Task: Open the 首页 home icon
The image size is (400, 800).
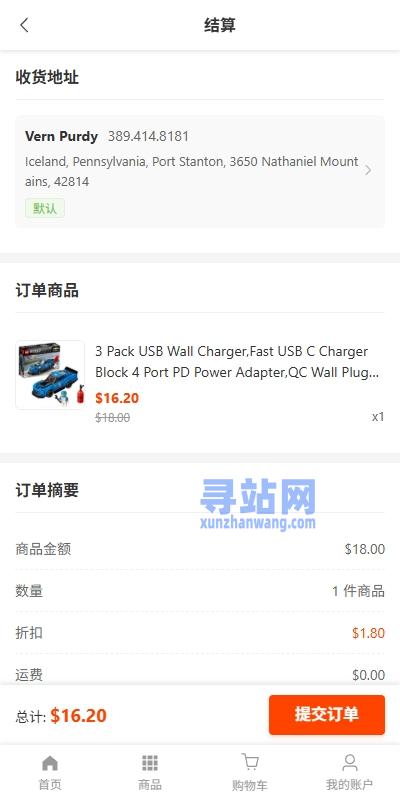Action: click(49, 763)
